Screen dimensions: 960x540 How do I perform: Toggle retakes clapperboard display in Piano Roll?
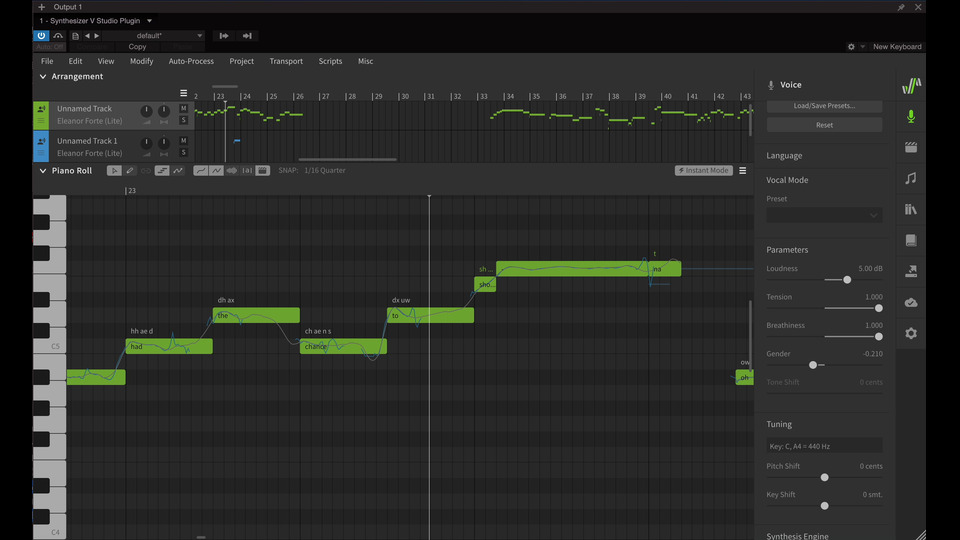[262, 171]
